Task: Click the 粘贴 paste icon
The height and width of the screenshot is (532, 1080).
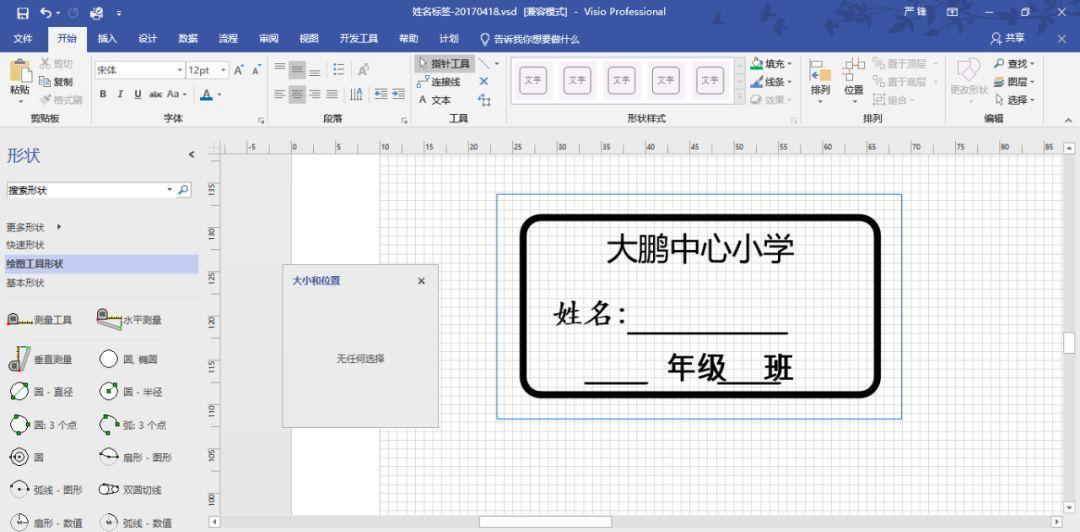Action: (x=19, y=75)
